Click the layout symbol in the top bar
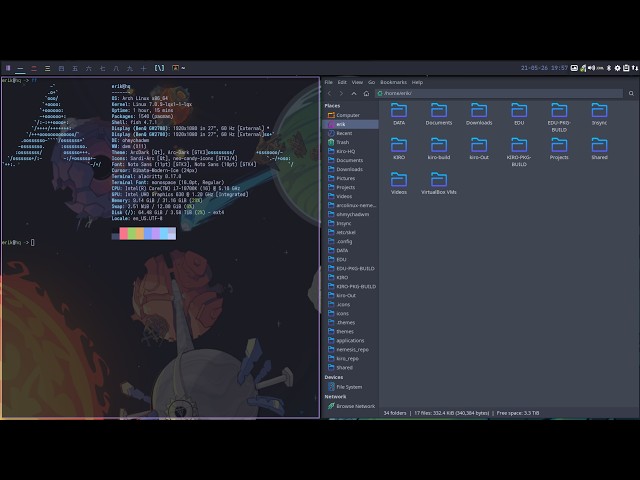This screenshot has width=640, height=480. click(x=159, y=68)
